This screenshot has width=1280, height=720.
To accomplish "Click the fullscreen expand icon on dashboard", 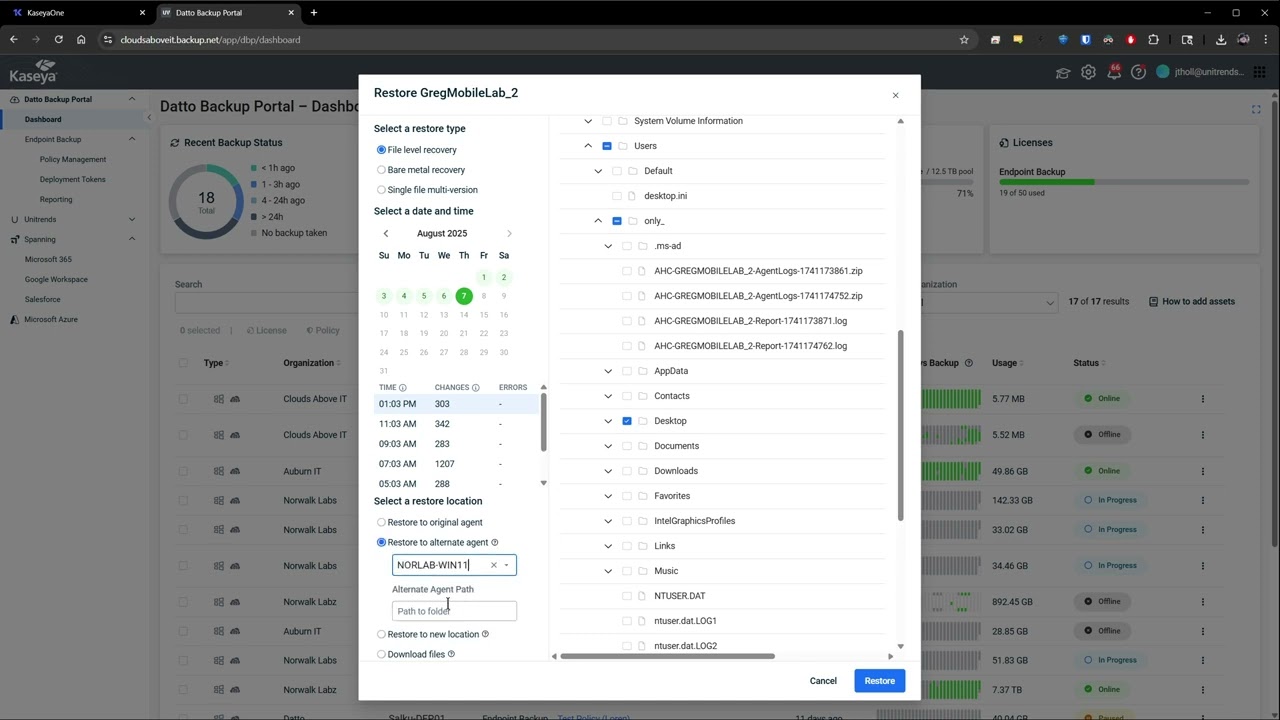I will click(1256, 109).
